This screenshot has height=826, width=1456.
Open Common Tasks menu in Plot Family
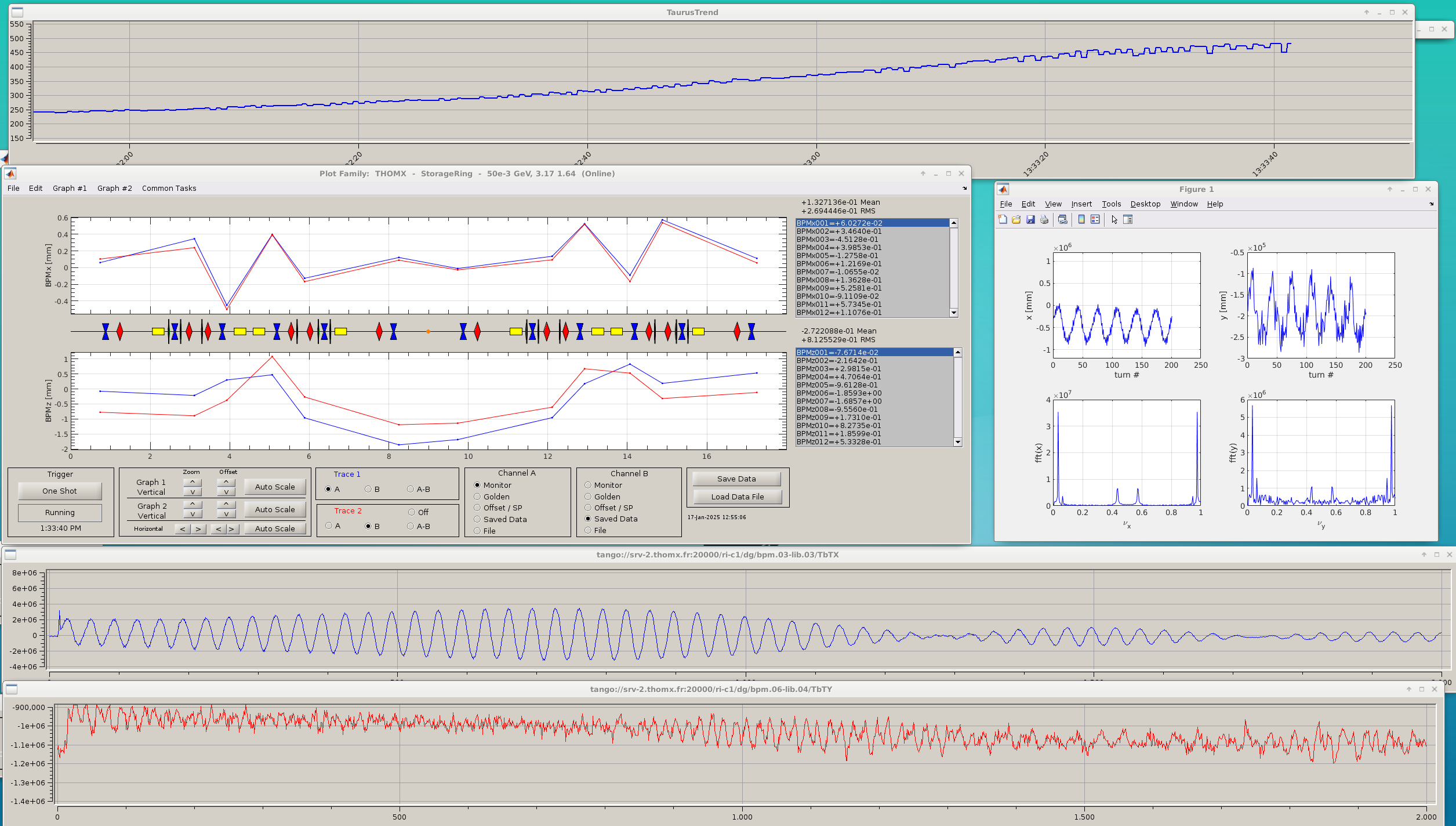[x=169, y=188]
